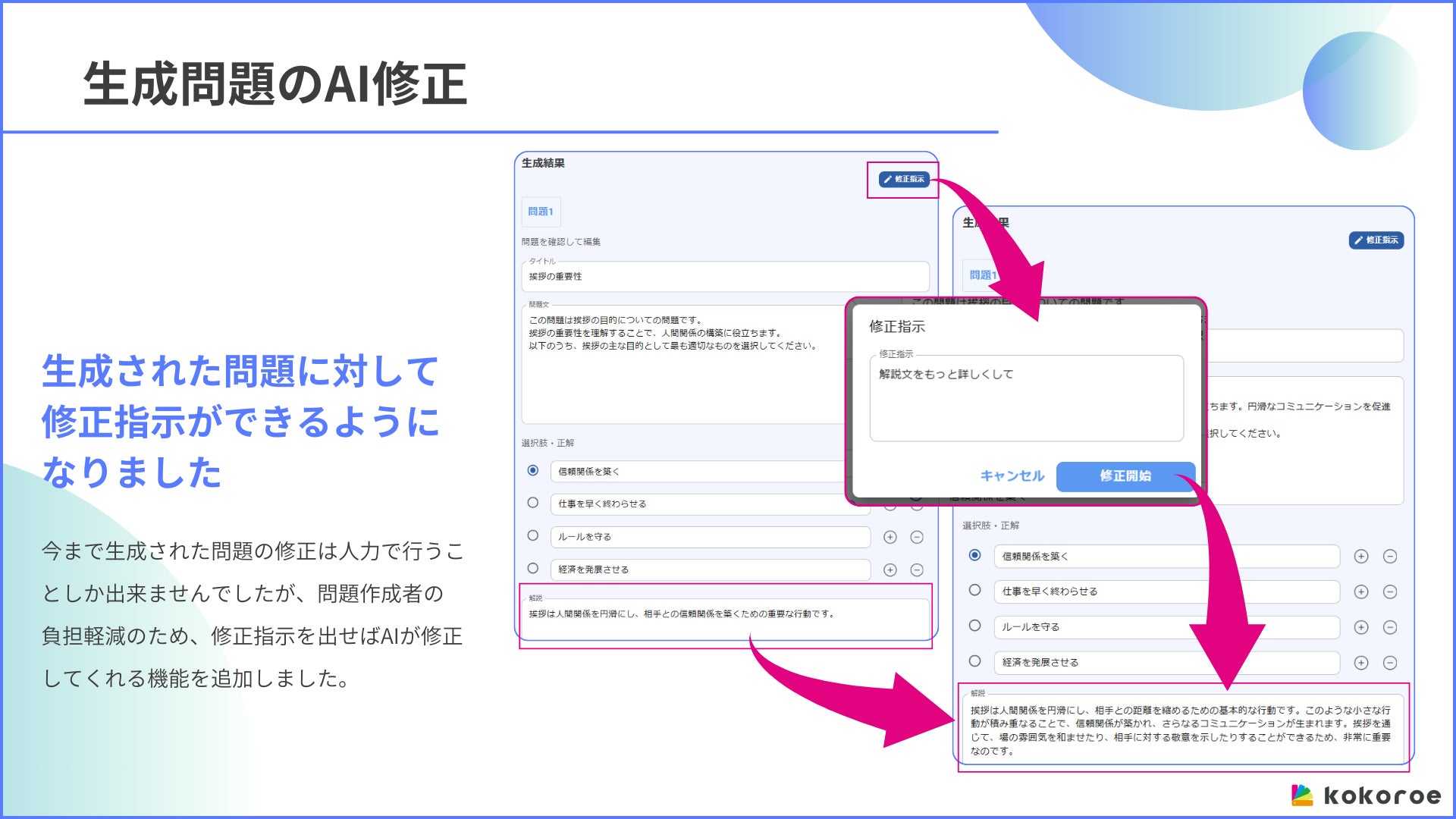The image size is (1456, 819).
Task: Click minus icon beside 経済を発展させる in left panel
Action: pos(916,570)
